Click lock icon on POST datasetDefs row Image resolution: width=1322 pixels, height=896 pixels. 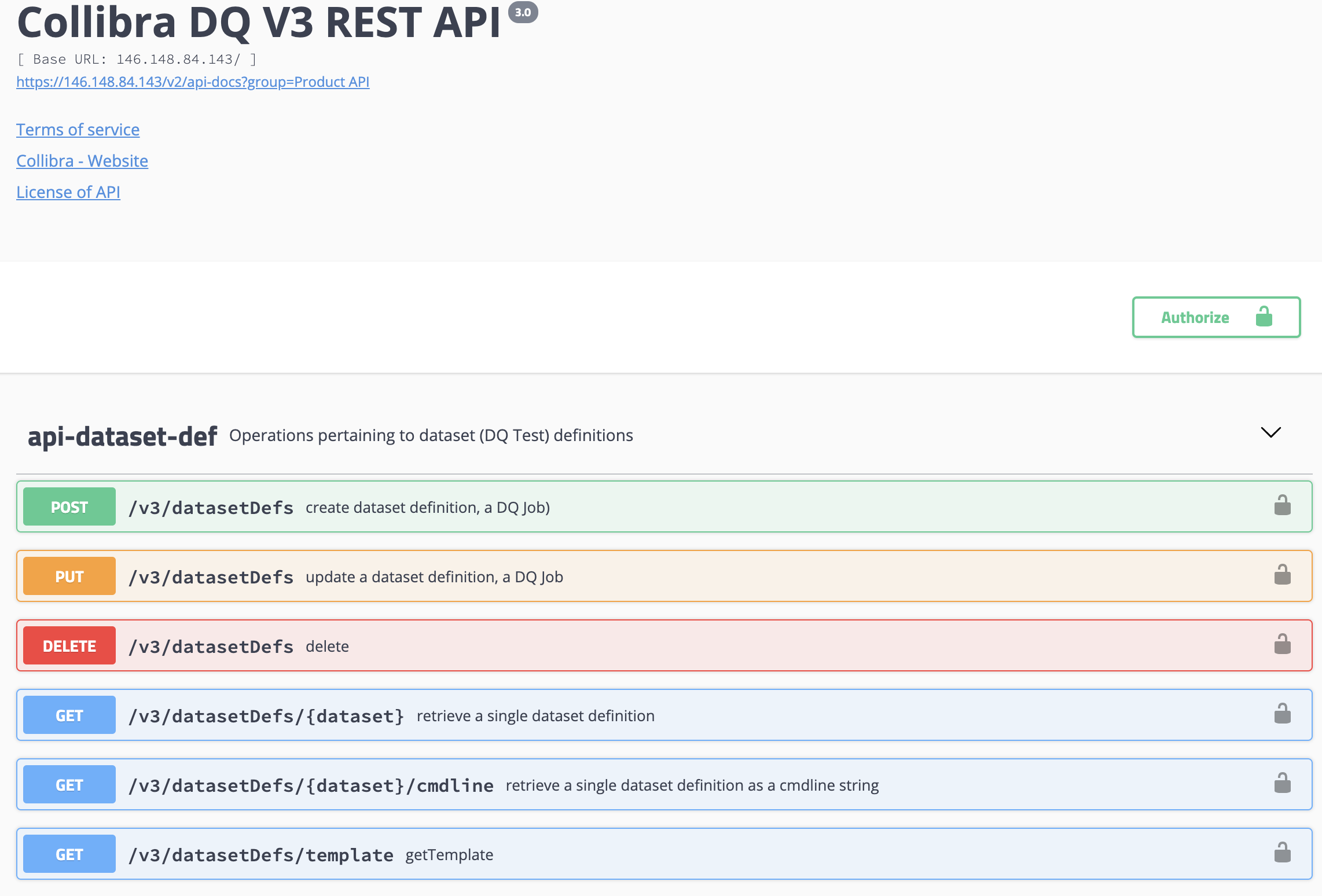(1283, 505)
